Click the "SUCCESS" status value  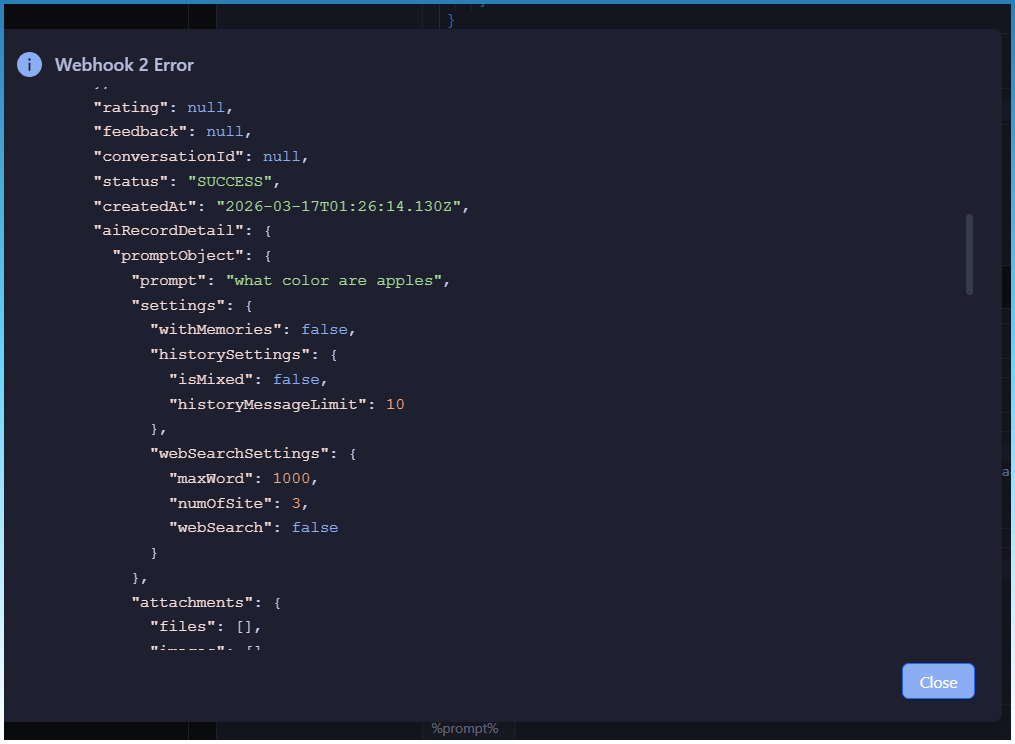pos(233,181)
